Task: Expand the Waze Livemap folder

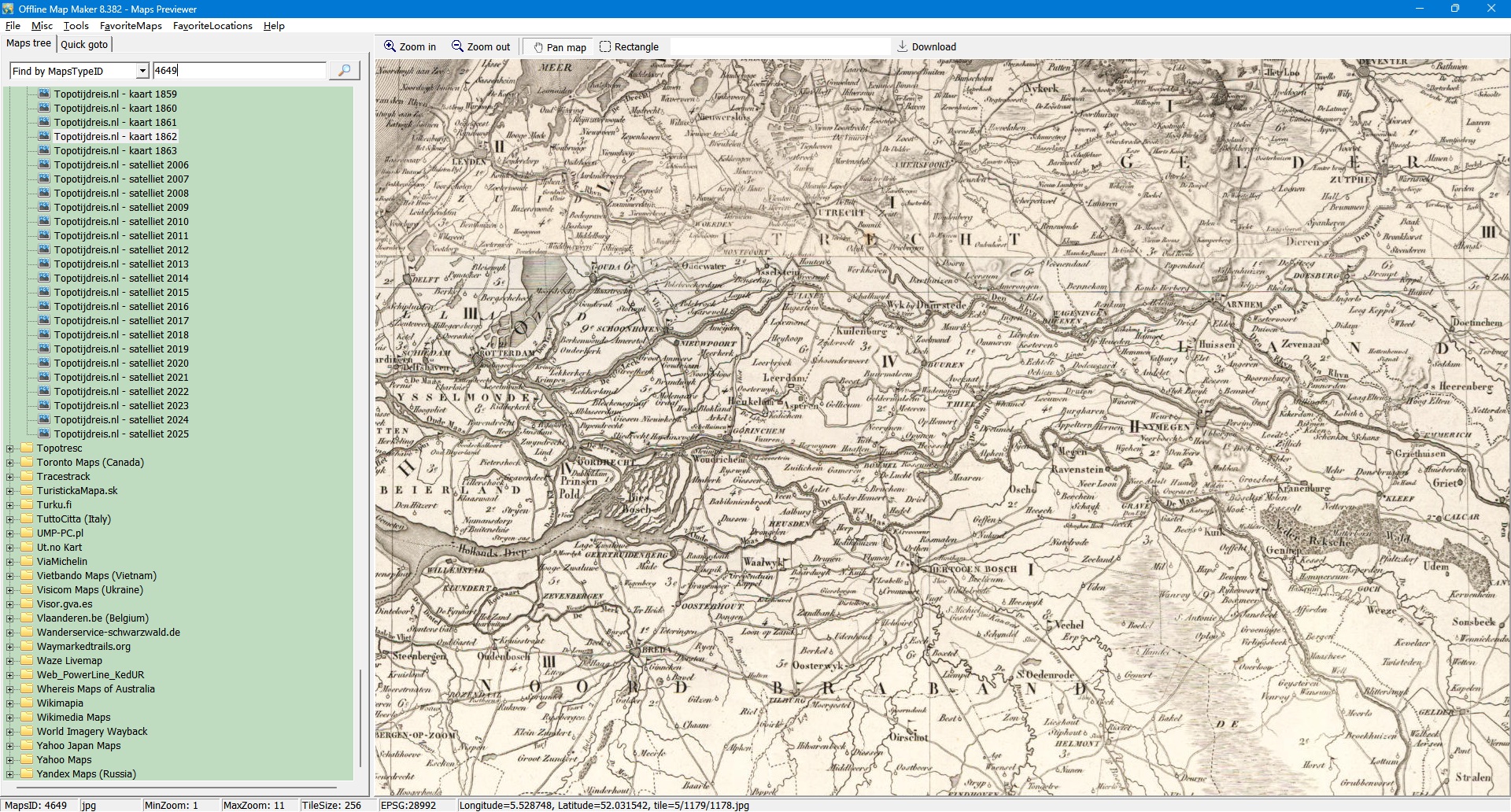Action: click(10, 661)
